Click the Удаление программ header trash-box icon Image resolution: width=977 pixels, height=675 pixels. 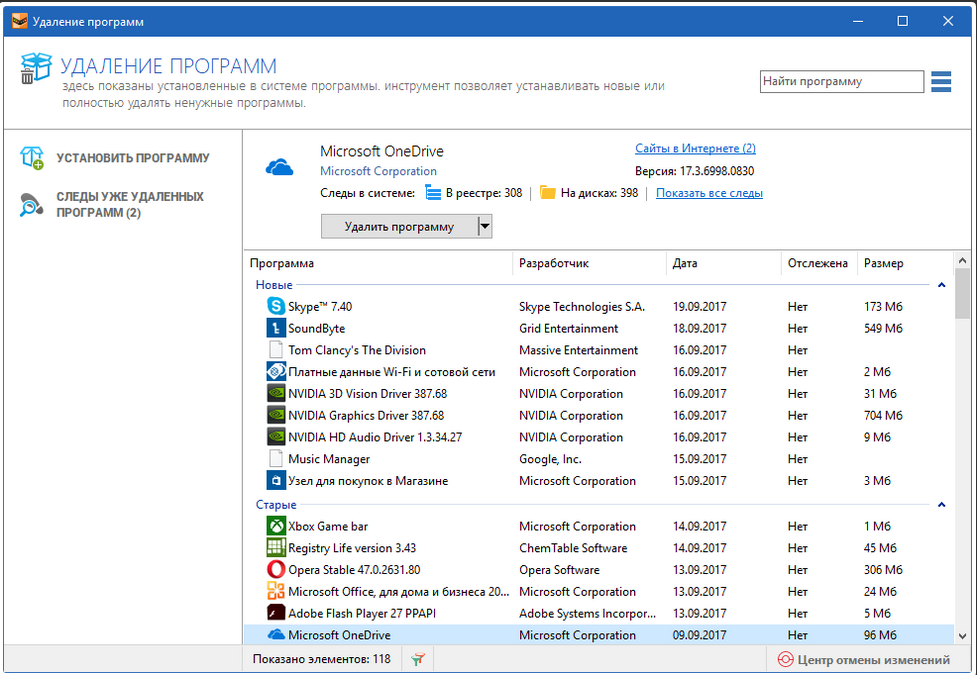(36, 68)
